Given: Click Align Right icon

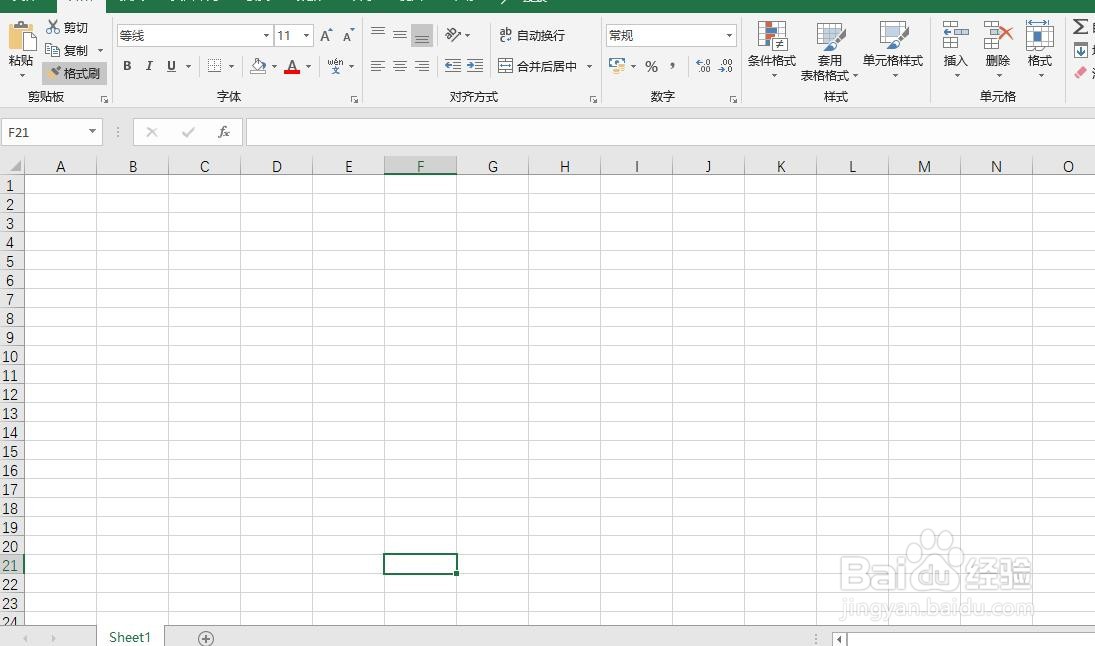Looking at the screenshot, I should (x=422, y=66).
